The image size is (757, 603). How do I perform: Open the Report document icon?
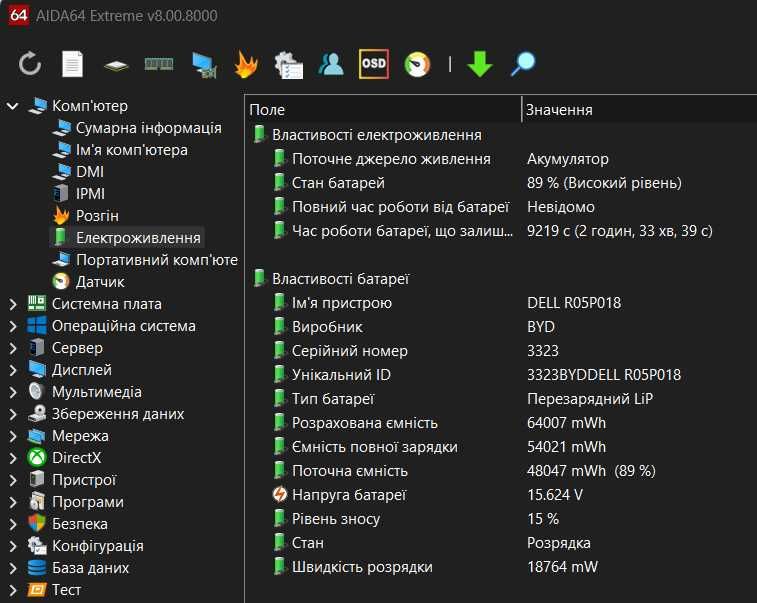[72, 64]
